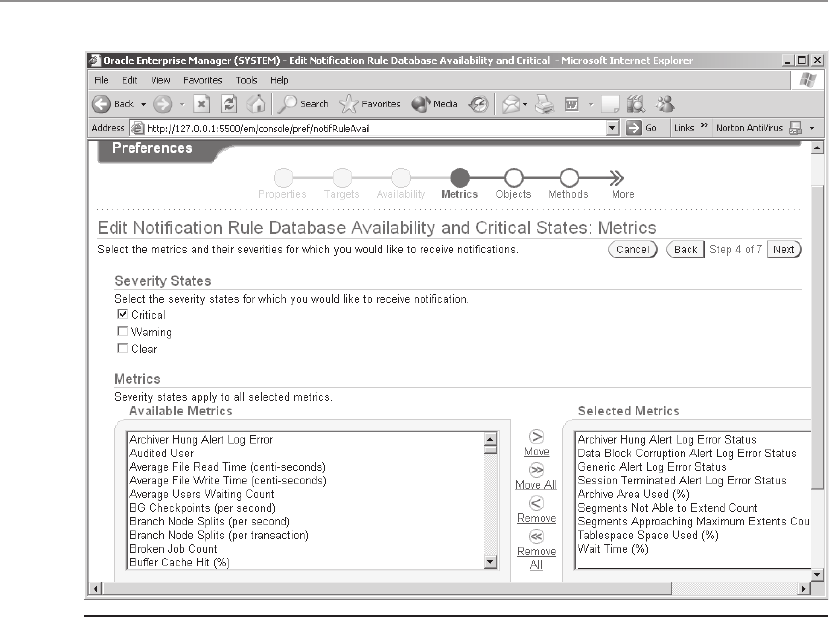Click the Refresh page icon

229,104
